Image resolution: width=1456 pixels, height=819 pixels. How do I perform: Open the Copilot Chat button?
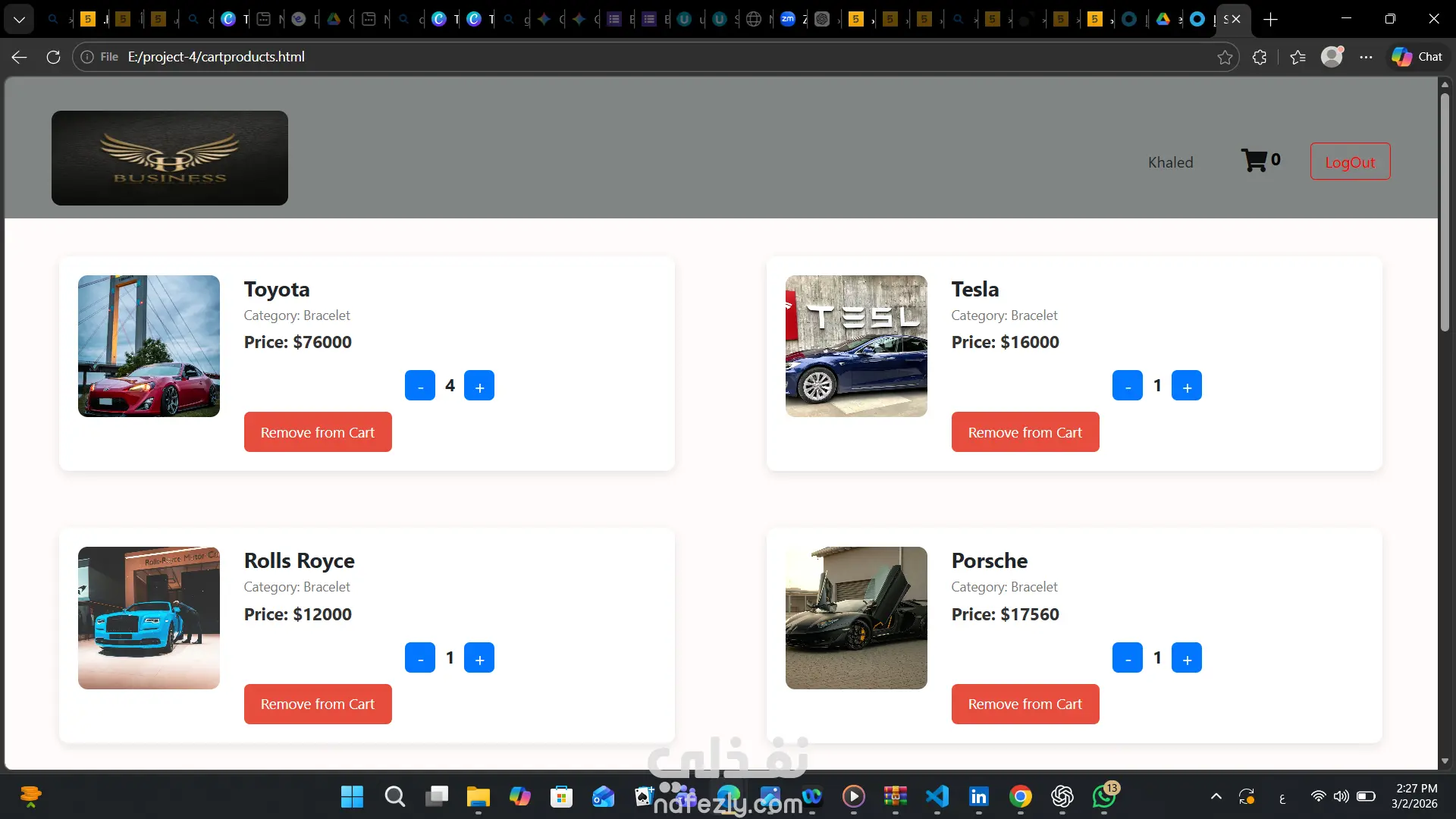point(1417,57)
